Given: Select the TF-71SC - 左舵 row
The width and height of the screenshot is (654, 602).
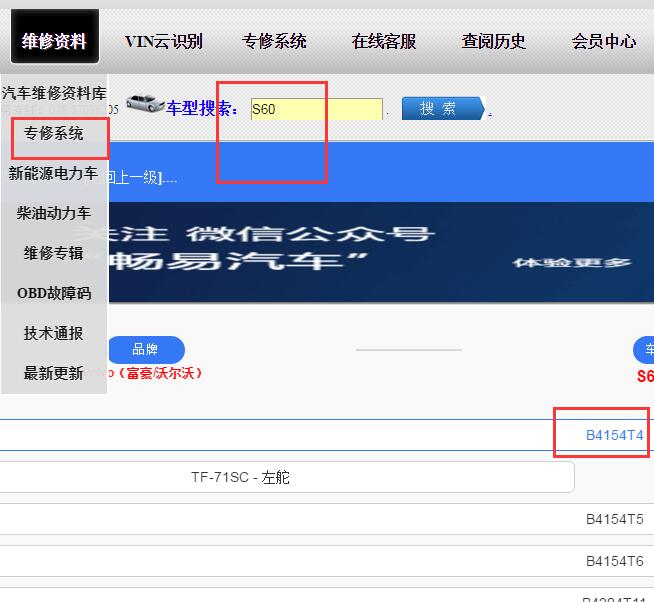Looking at the screenshot, I should click(287, 477).
